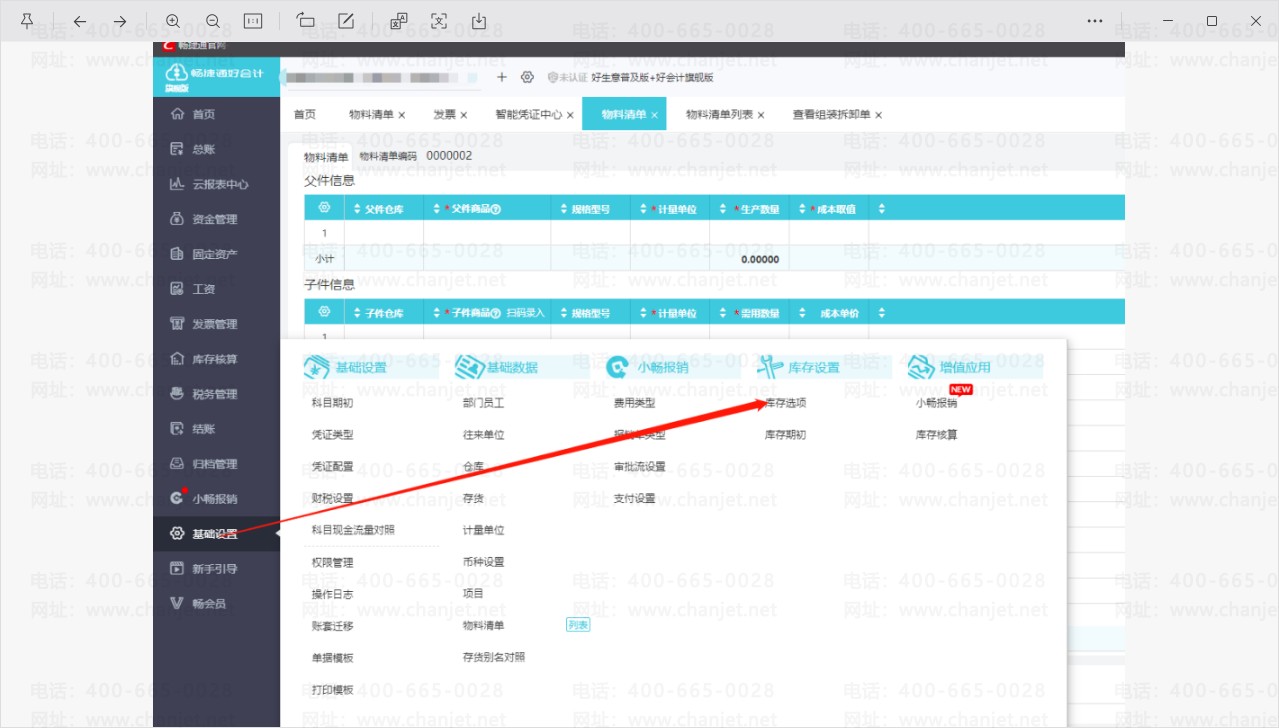Viewport: 1279px width, 728px height.
Task: Click the 列表 button beside 物料清单
Action: coord(578,625)
